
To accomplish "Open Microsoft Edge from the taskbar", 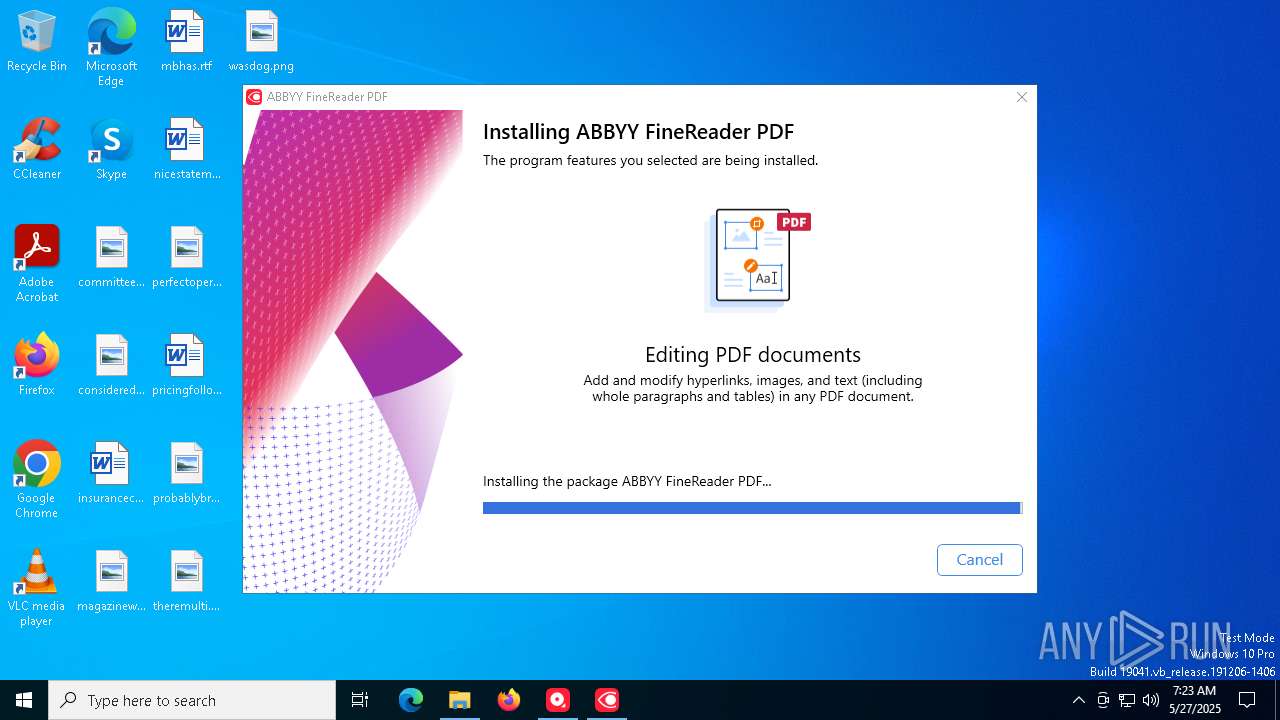I will (411, 700).
